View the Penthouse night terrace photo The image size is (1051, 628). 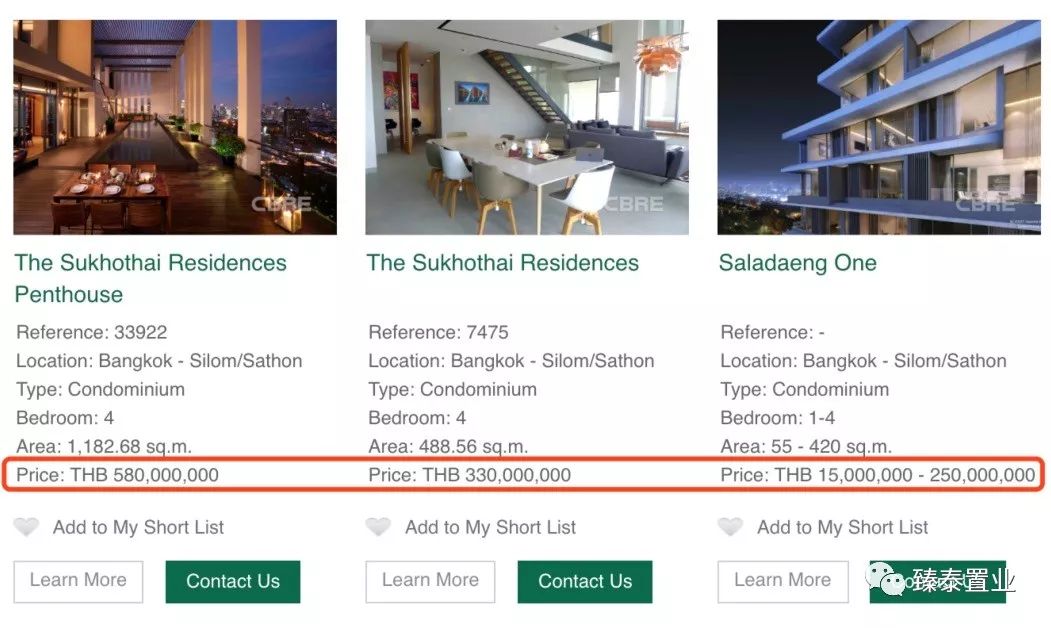coord(175,127)
